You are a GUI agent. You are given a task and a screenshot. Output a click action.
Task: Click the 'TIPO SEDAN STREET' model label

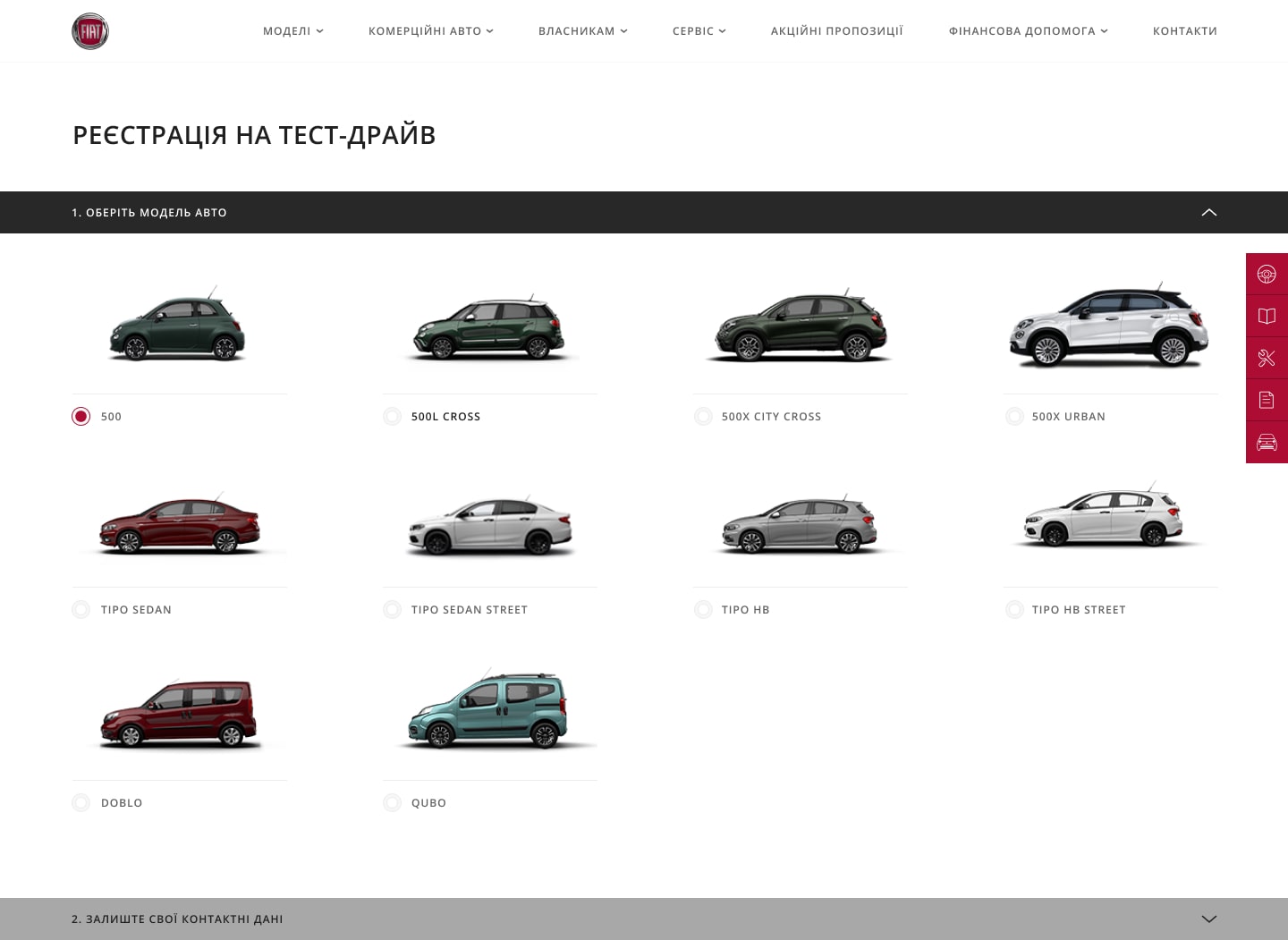470,610
